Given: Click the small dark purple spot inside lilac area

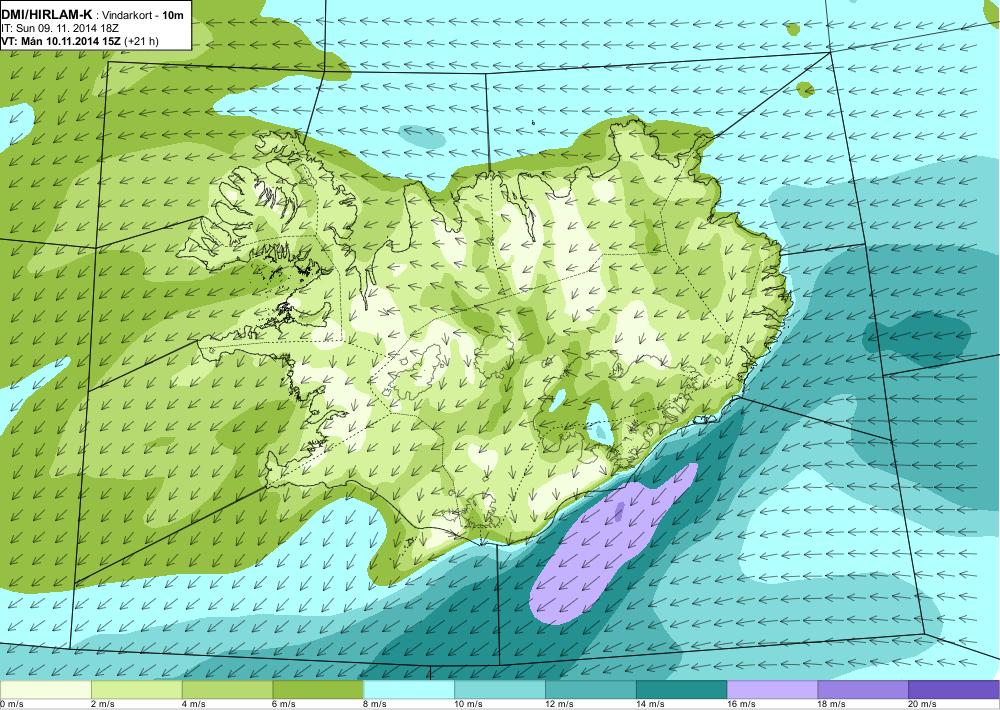Looking at the screenshot, I should coord(619,511).
